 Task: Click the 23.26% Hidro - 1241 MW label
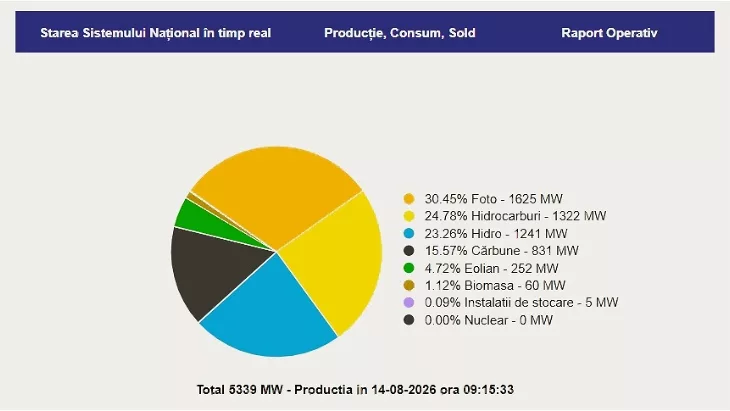point(496,234)
